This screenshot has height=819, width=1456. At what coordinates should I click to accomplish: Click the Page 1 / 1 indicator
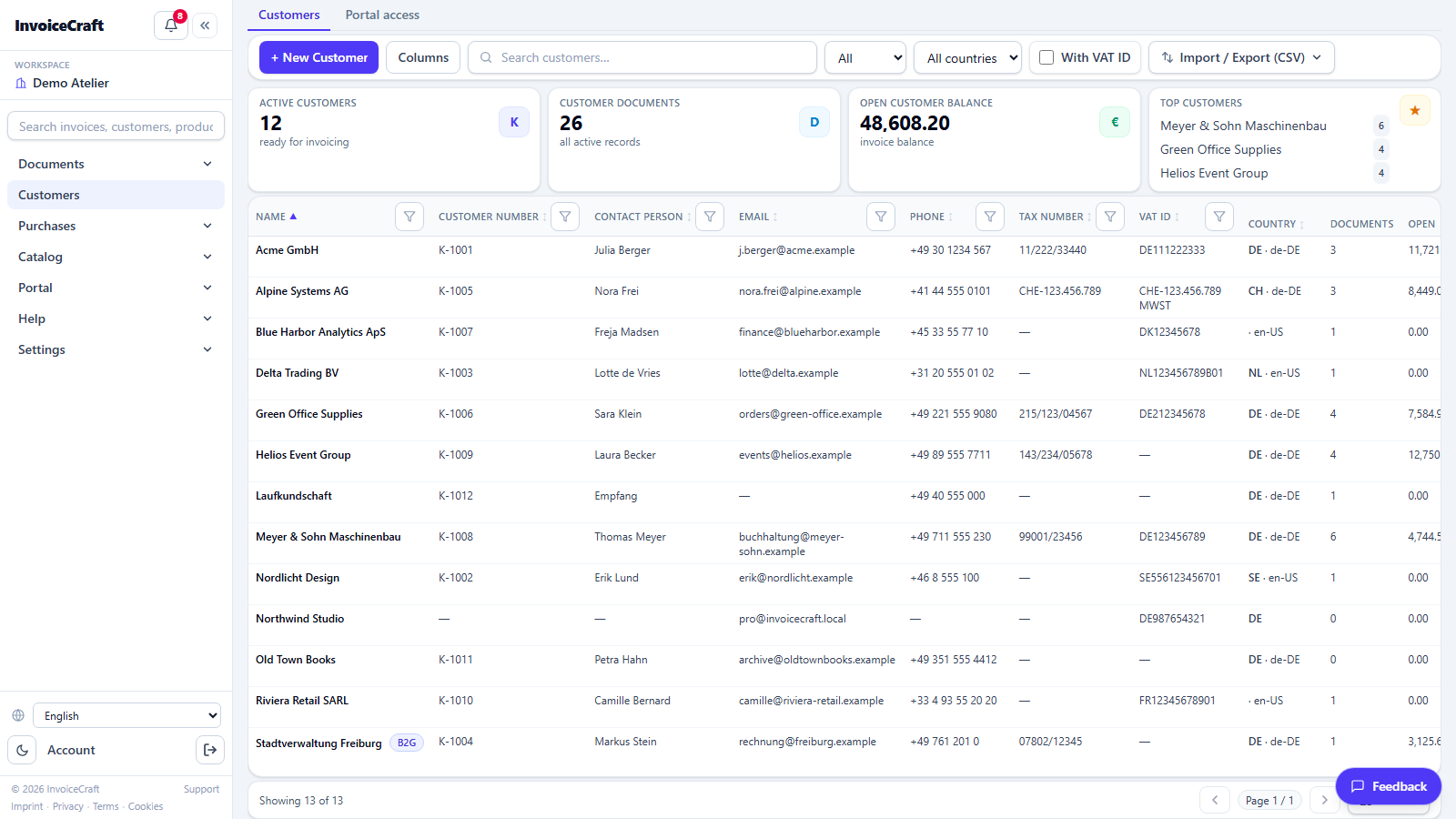coord(1269,800)
